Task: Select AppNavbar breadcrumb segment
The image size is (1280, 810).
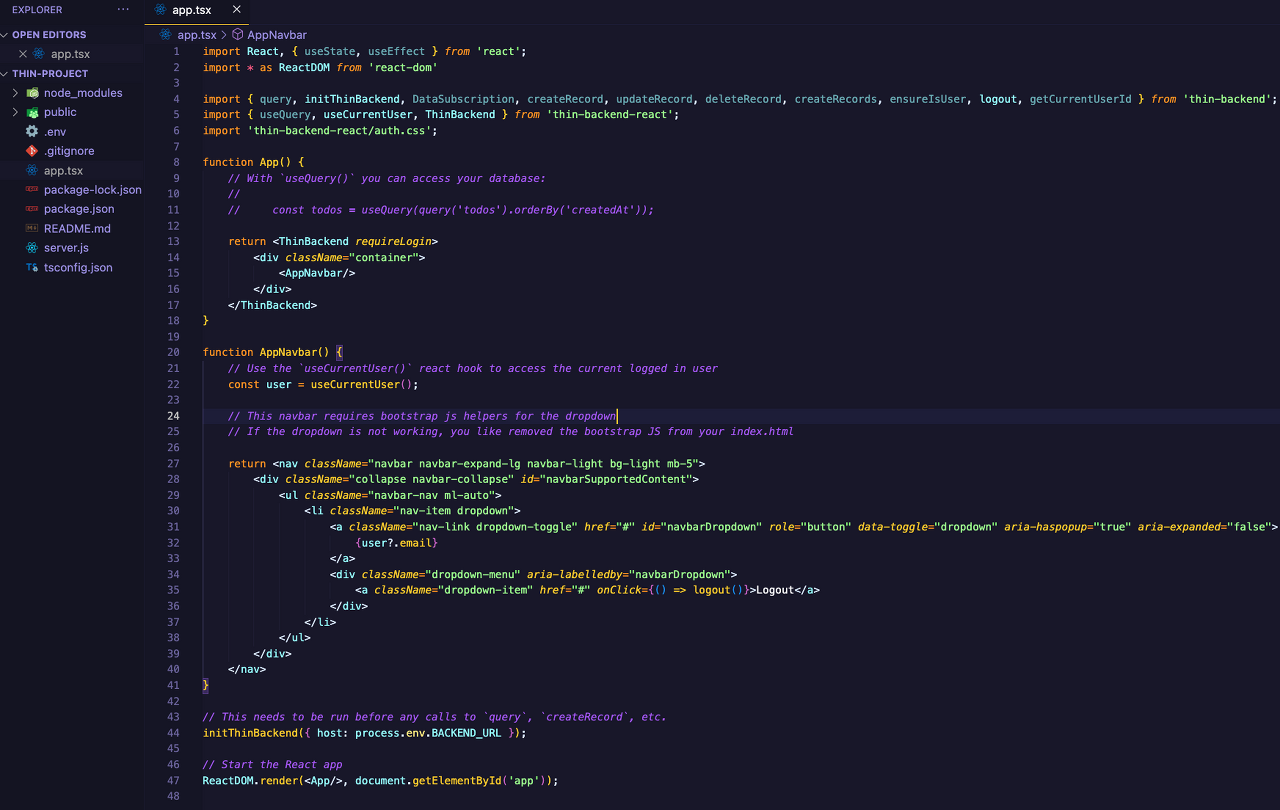Action: point(277,34)
